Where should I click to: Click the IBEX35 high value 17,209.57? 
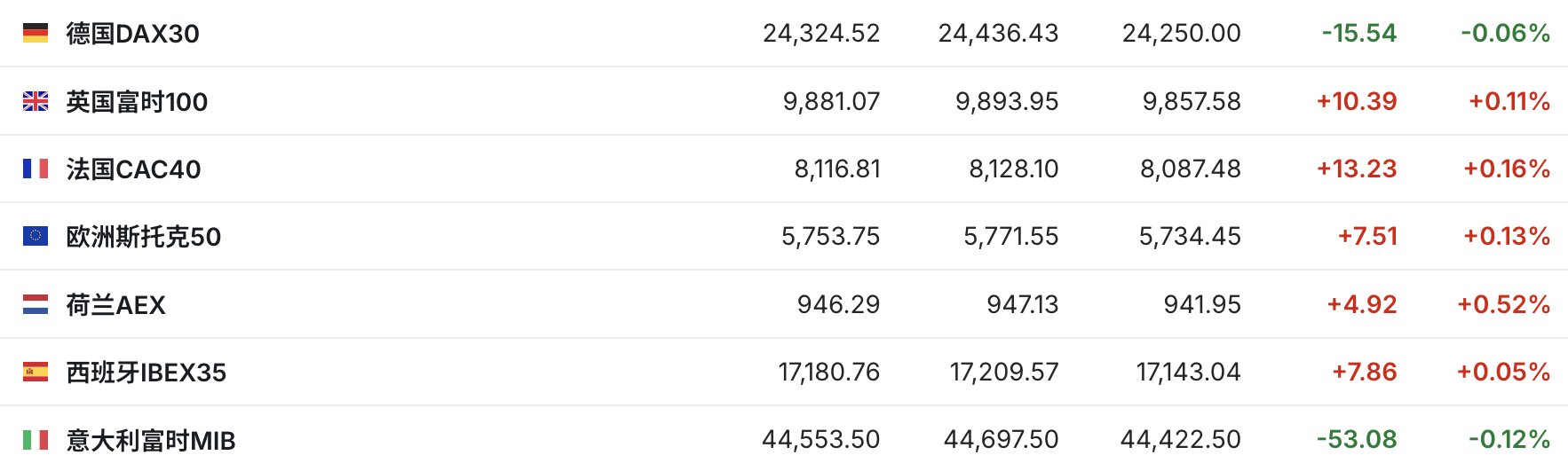1004,372
